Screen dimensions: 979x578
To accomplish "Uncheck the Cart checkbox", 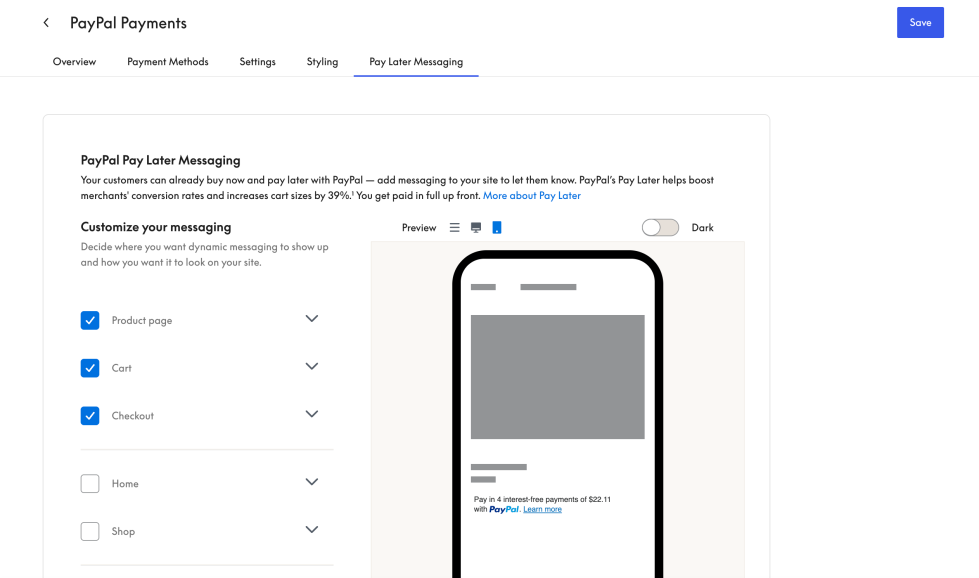I will click(90, 368).
